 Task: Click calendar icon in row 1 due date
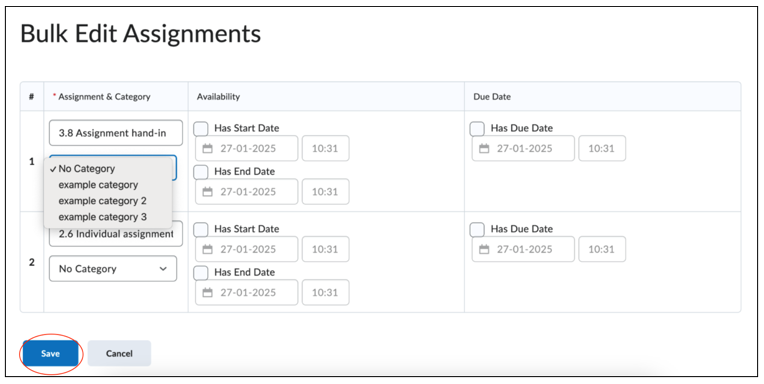click(x=484, y=149)
